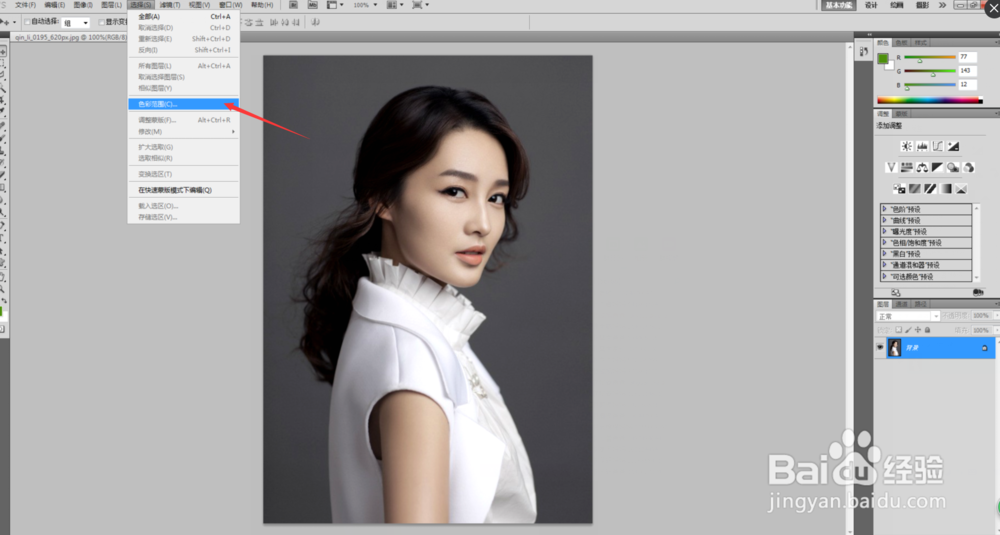Add a Brightness/Contrast adjustment
Viewport: 1000px width, 535px height.
point(906,147)
